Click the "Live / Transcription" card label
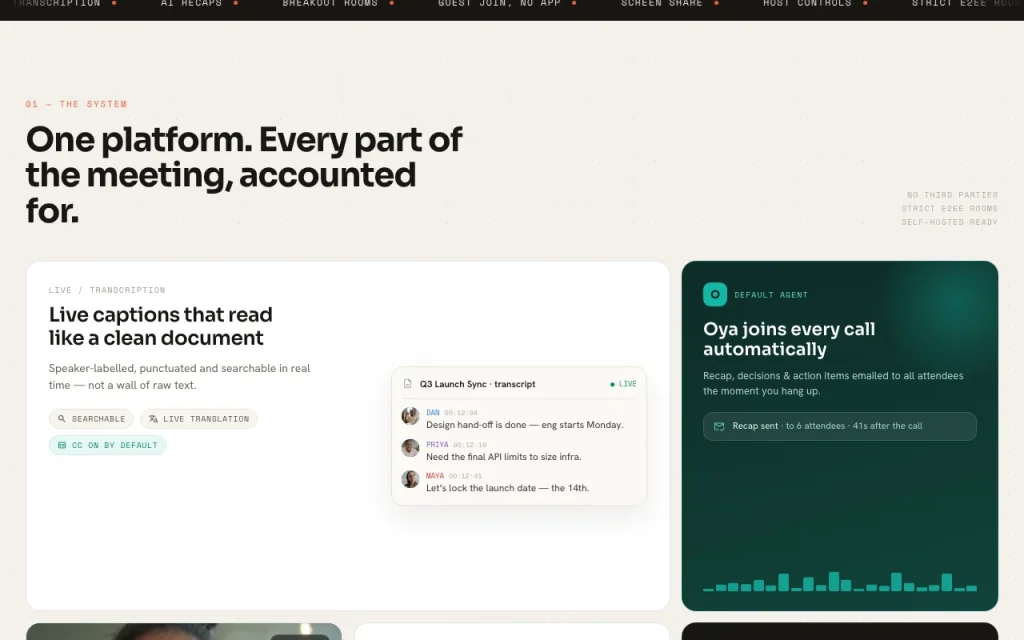This screenshot has width=1024, height=640. [x=107, y=290]
